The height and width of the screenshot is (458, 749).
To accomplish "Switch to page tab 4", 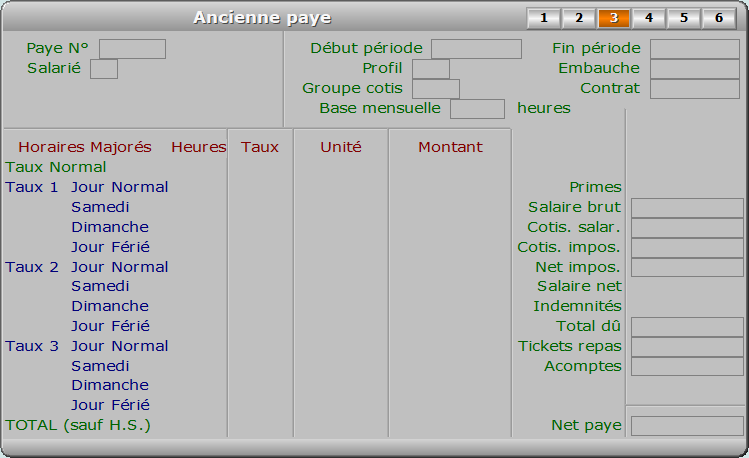I will tap(649, 18).
